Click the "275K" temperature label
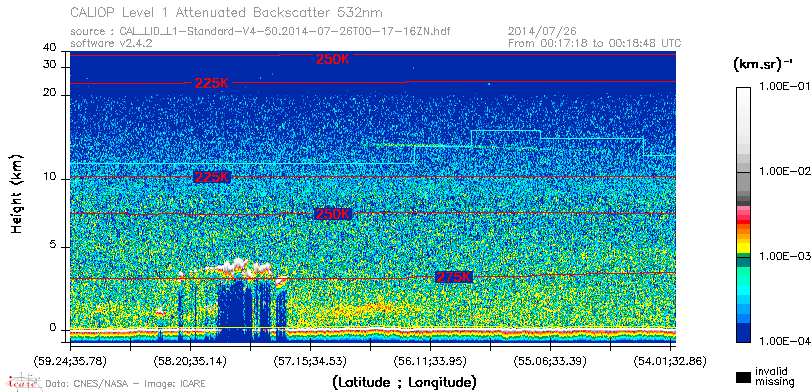Viewport: 811px width, 392px height. [x=454, y=277]
